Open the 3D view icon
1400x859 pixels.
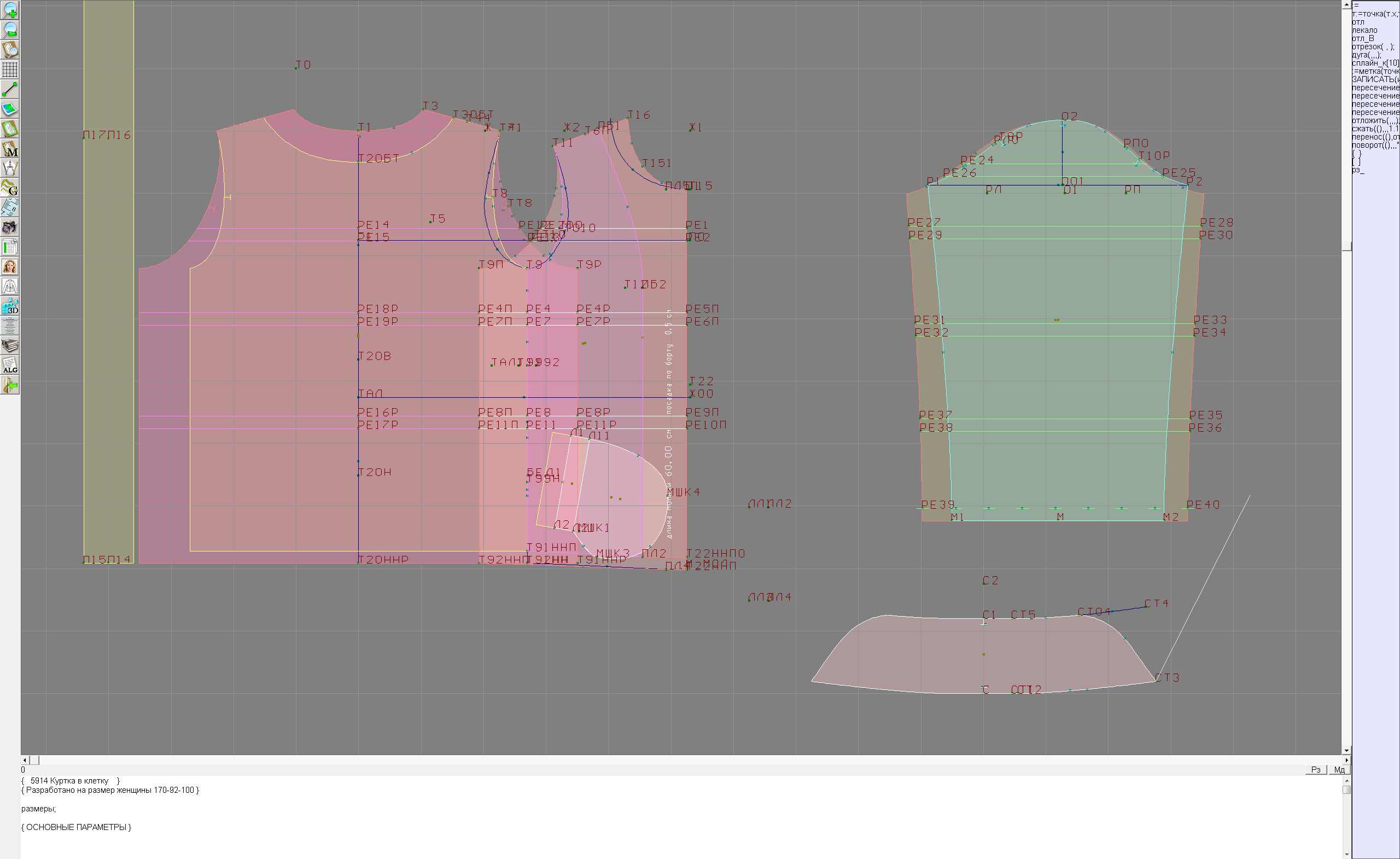pyautogui.click(x=10, y=306)
